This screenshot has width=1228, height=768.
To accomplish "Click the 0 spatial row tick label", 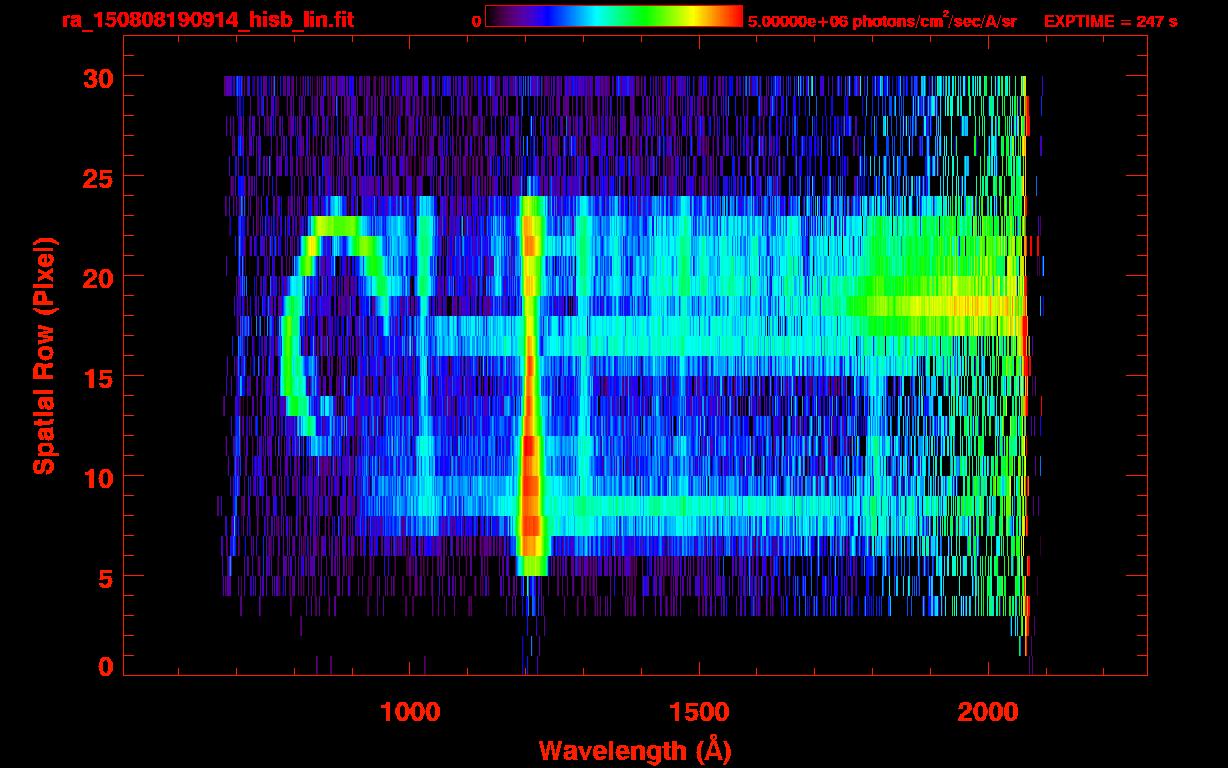I will click(105, 667).
